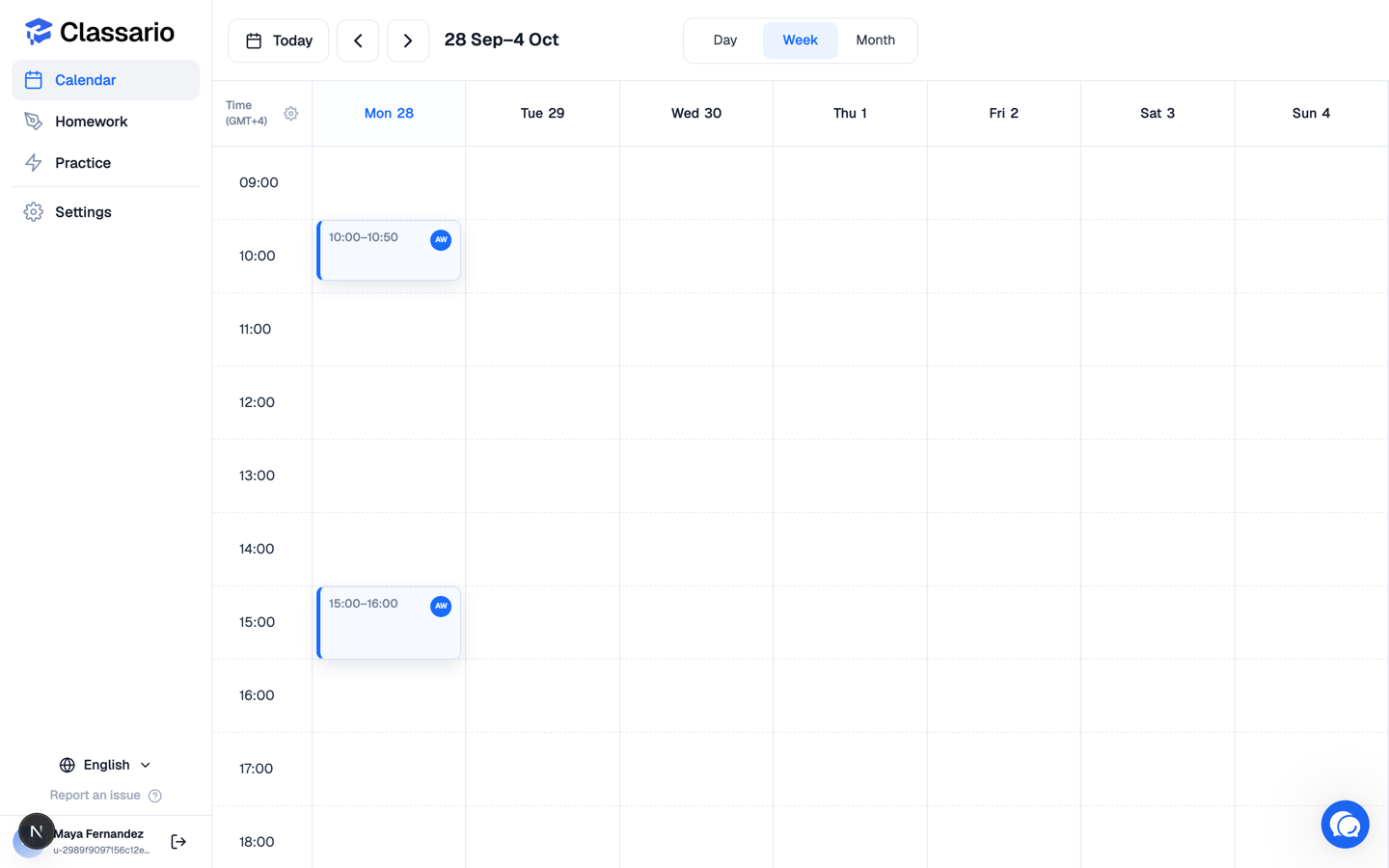Open the Practice section

pos(106,163)
